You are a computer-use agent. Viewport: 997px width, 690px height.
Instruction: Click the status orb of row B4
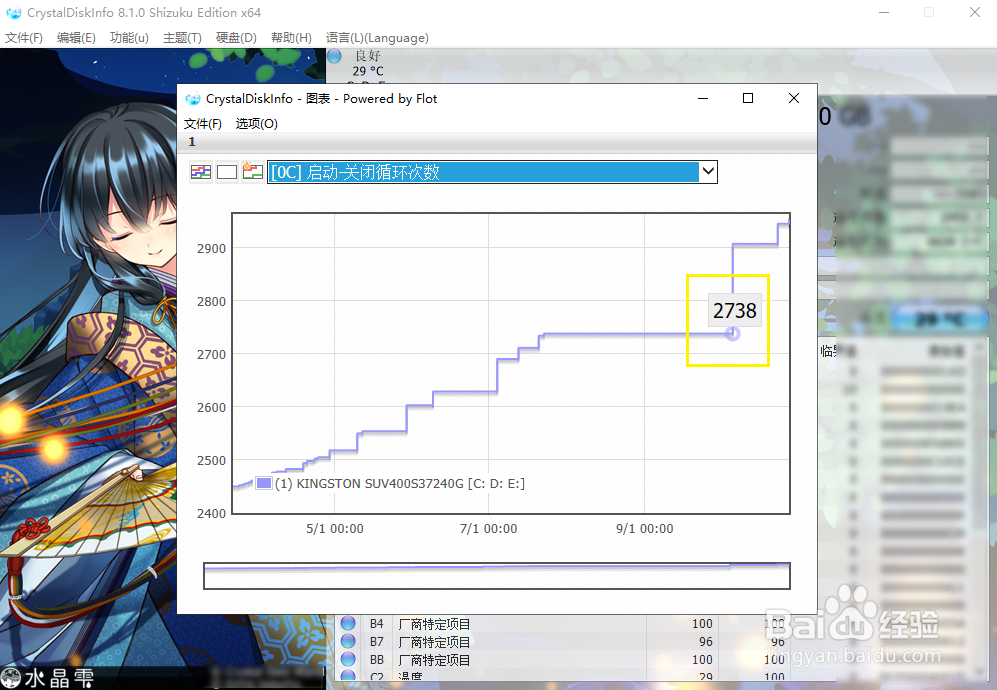click(x=348, y=623)
